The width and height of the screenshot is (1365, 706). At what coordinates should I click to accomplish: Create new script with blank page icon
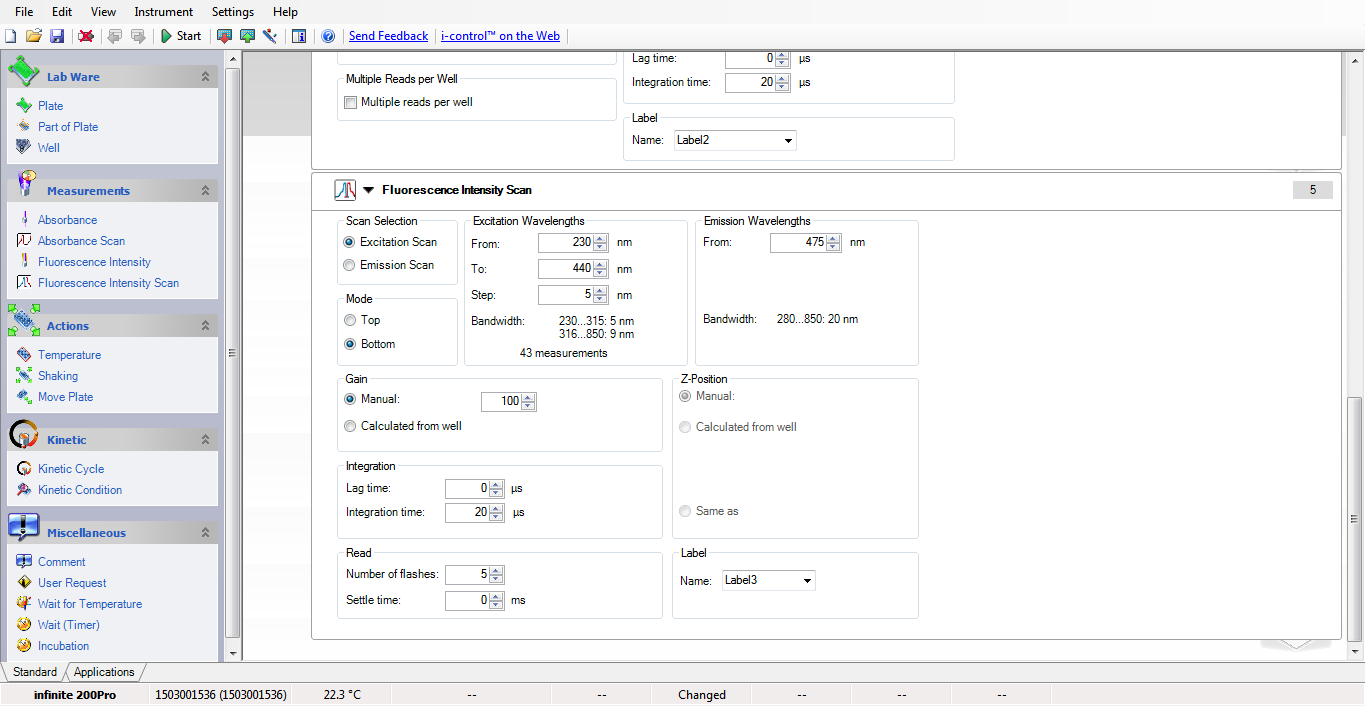pos(11,36)
